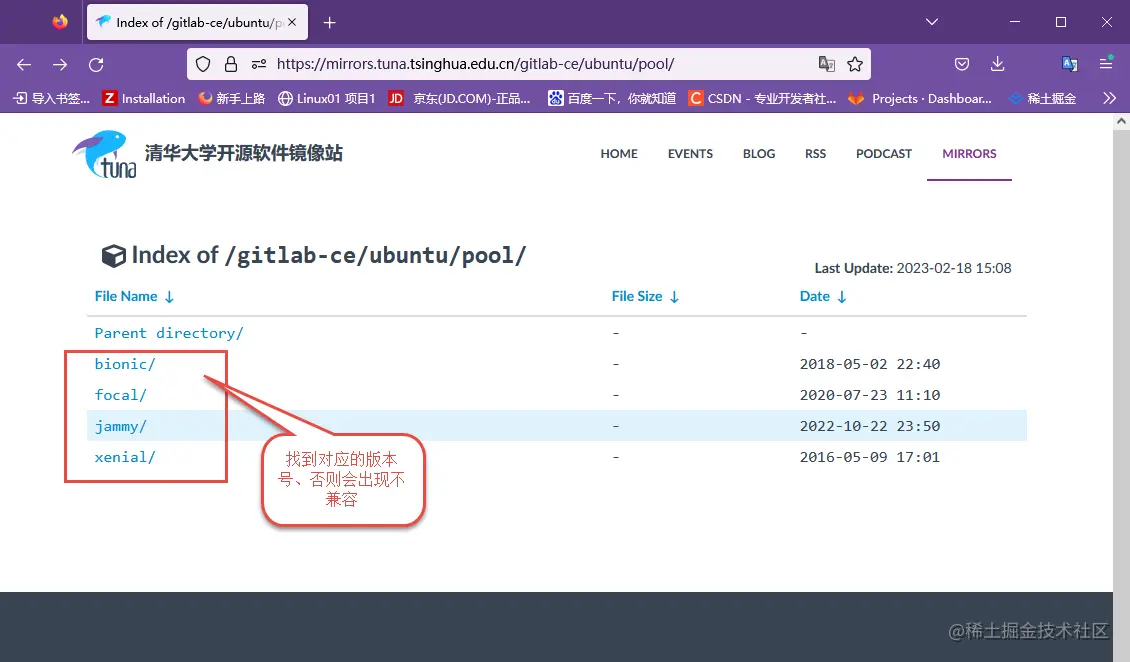This screenshot has width=1130, height=662.
Task: Sort the listing by File Name
Action: click(134, 296)
